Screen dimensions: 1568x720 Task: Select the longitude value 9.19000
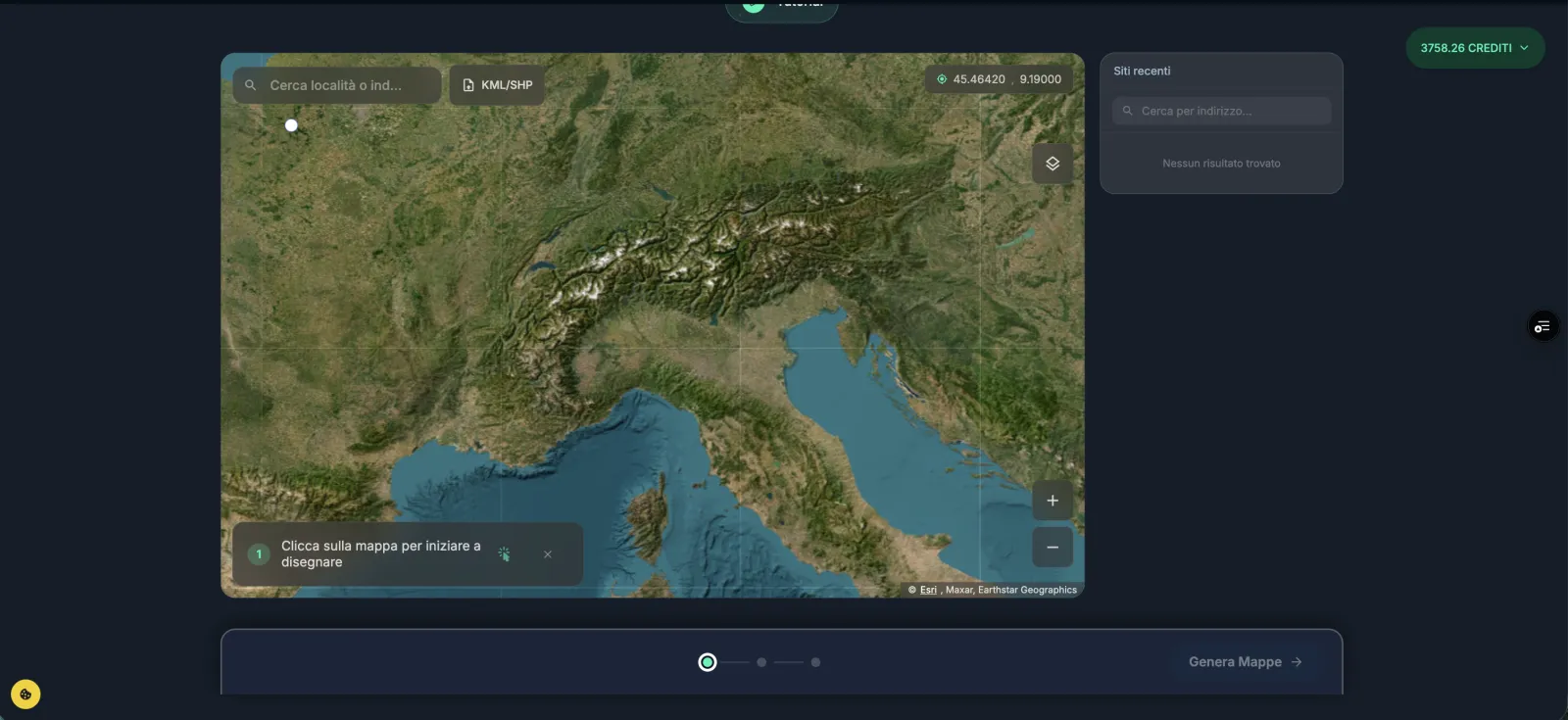click(x=1040, y=79)
